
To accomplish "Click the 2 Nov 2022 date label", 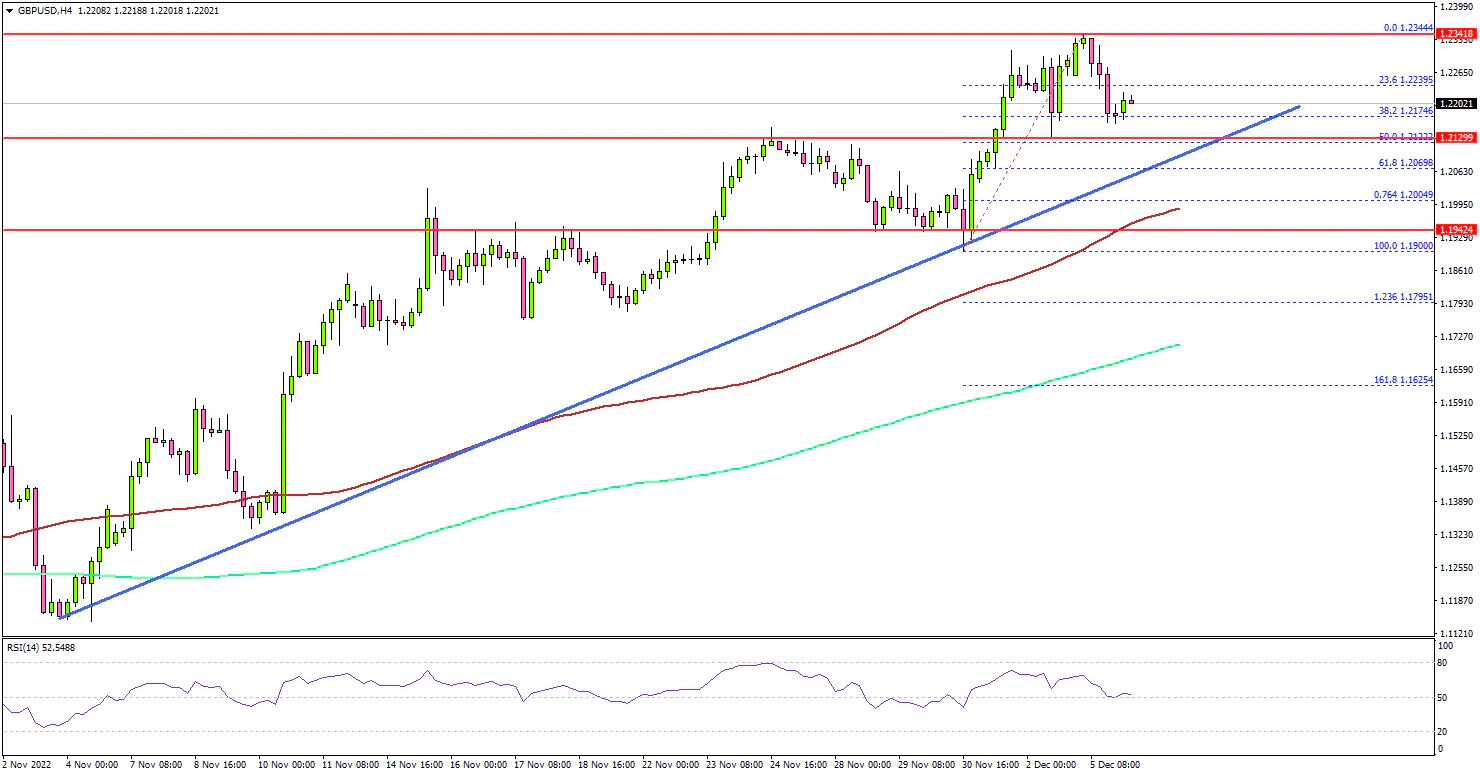I will (x=27, y=764).
